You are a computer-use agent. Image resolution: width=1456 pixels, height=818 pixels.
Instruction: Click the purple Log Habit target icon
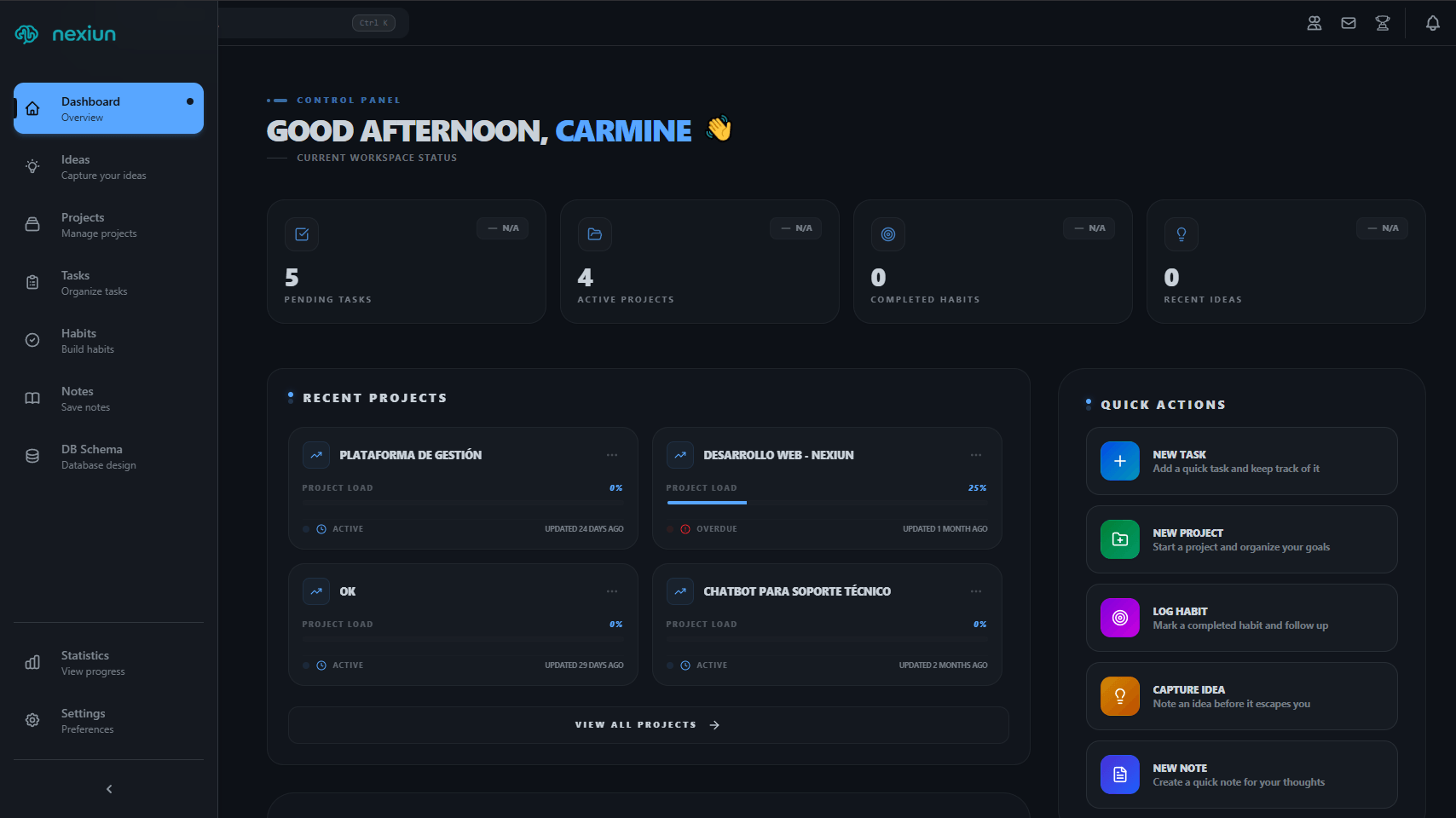(1120, 618)
